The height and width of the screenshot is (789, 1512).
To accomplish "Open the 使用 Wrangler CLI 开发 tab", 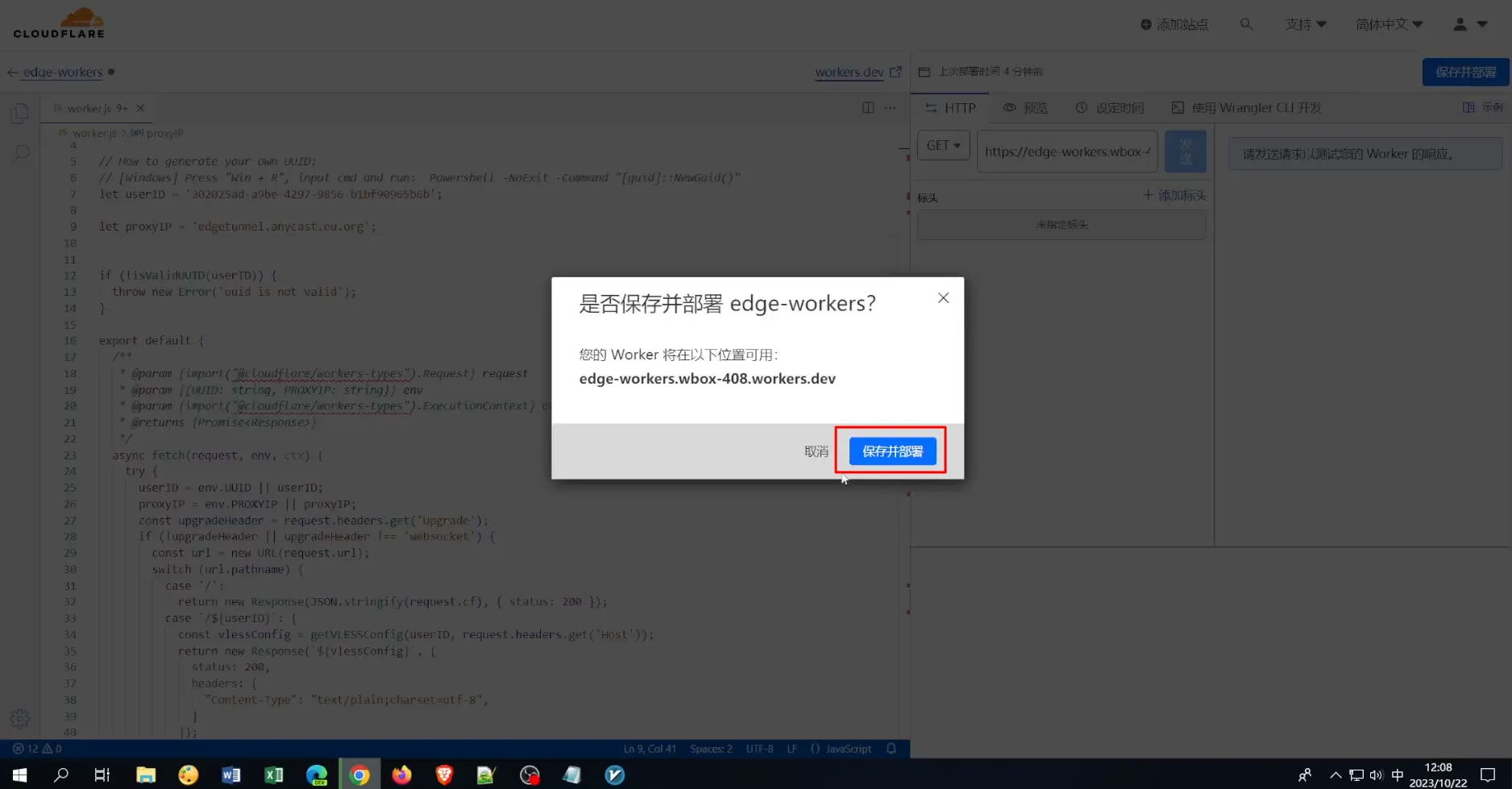I will [x=1247, y=108].
